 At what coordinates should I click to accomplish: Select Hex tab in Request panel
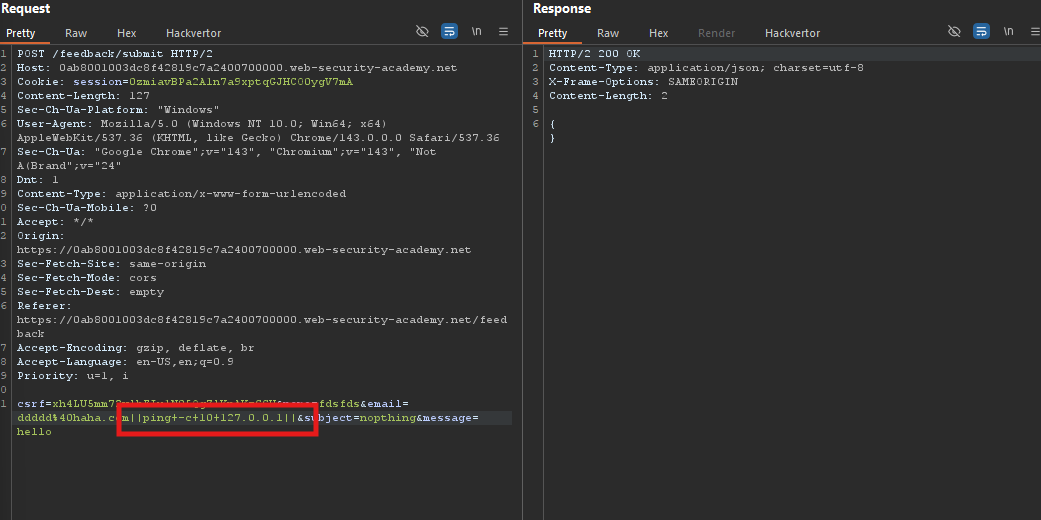(x=126, y=33)
